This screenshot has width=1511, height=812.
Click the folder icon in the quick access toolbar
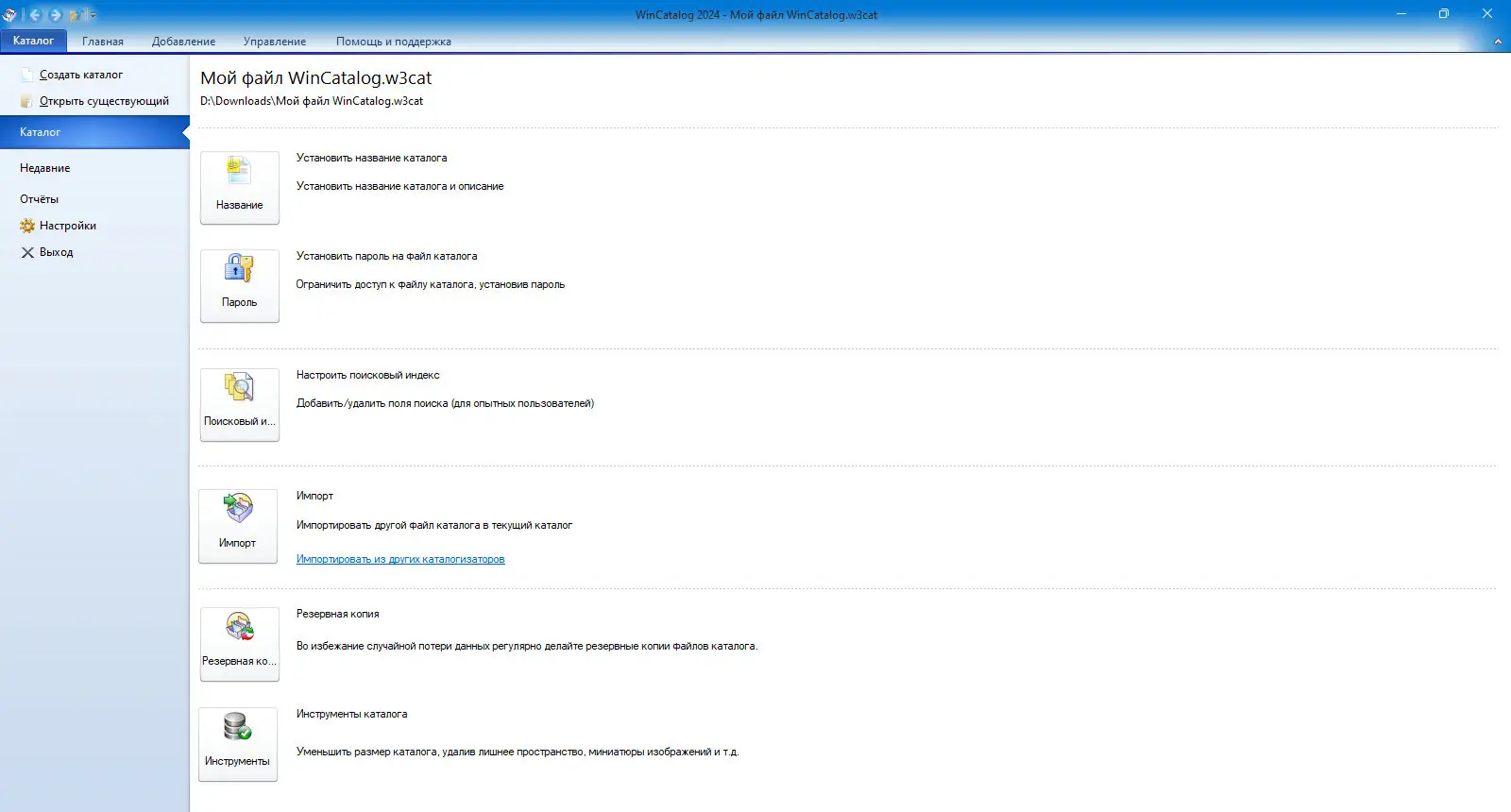point(75,15)
